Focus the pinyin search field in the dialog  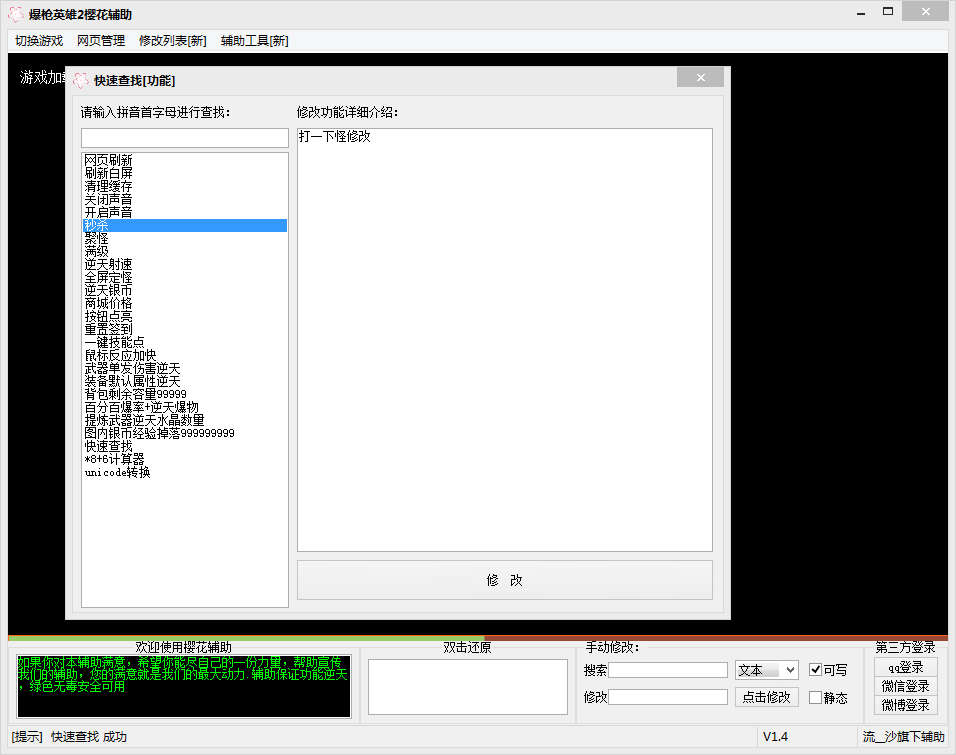184,138
